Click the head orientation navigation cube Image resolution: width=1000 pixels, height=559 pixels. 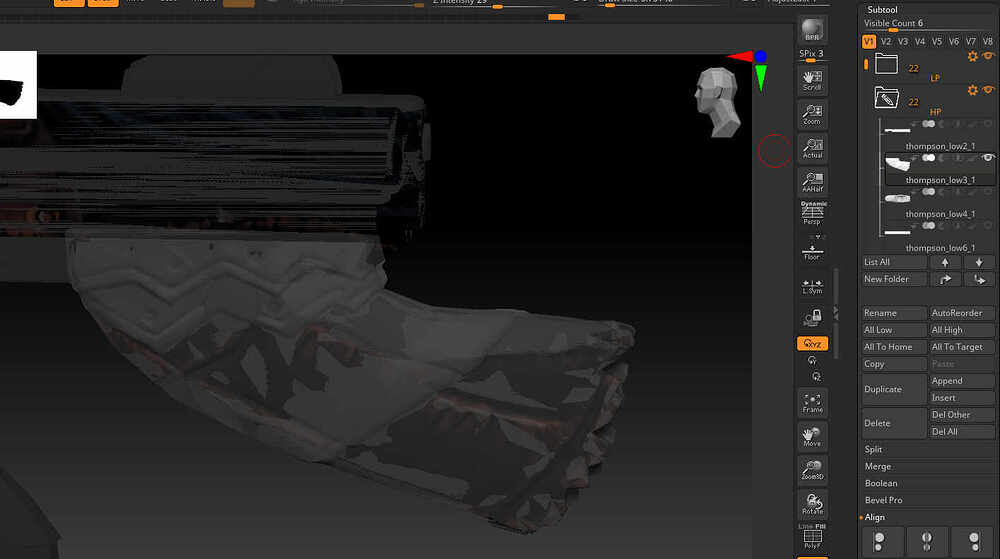(717, 102)
